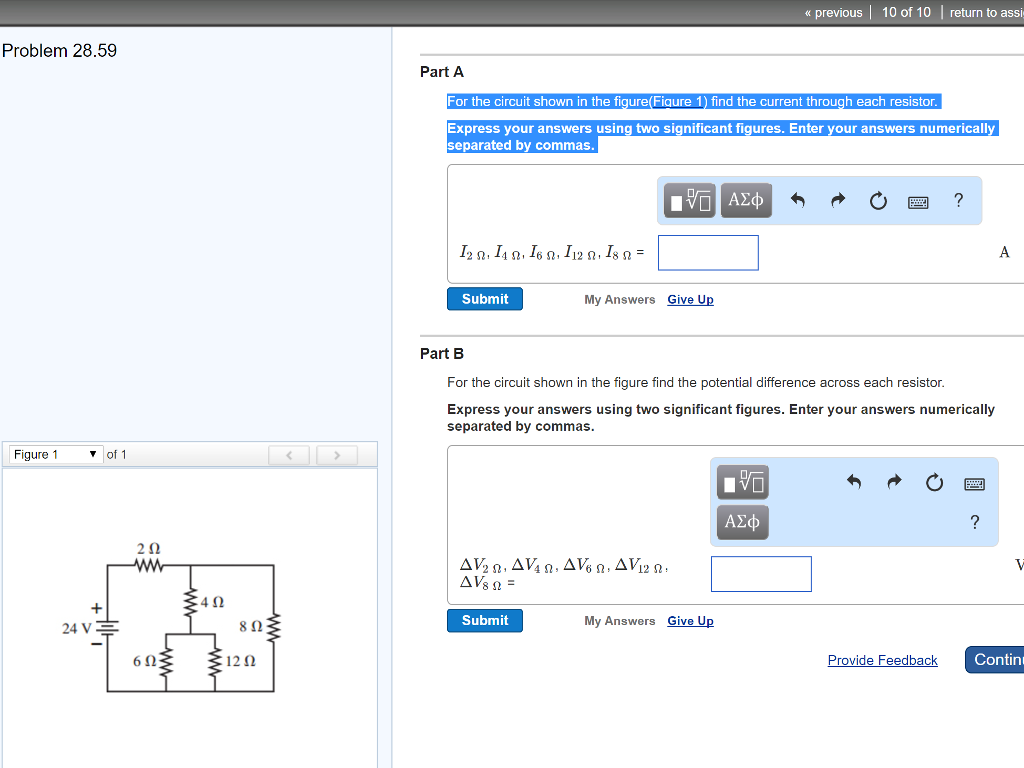Open the equation template palette in Part A
1024x768 pixels.
(689, 200)
